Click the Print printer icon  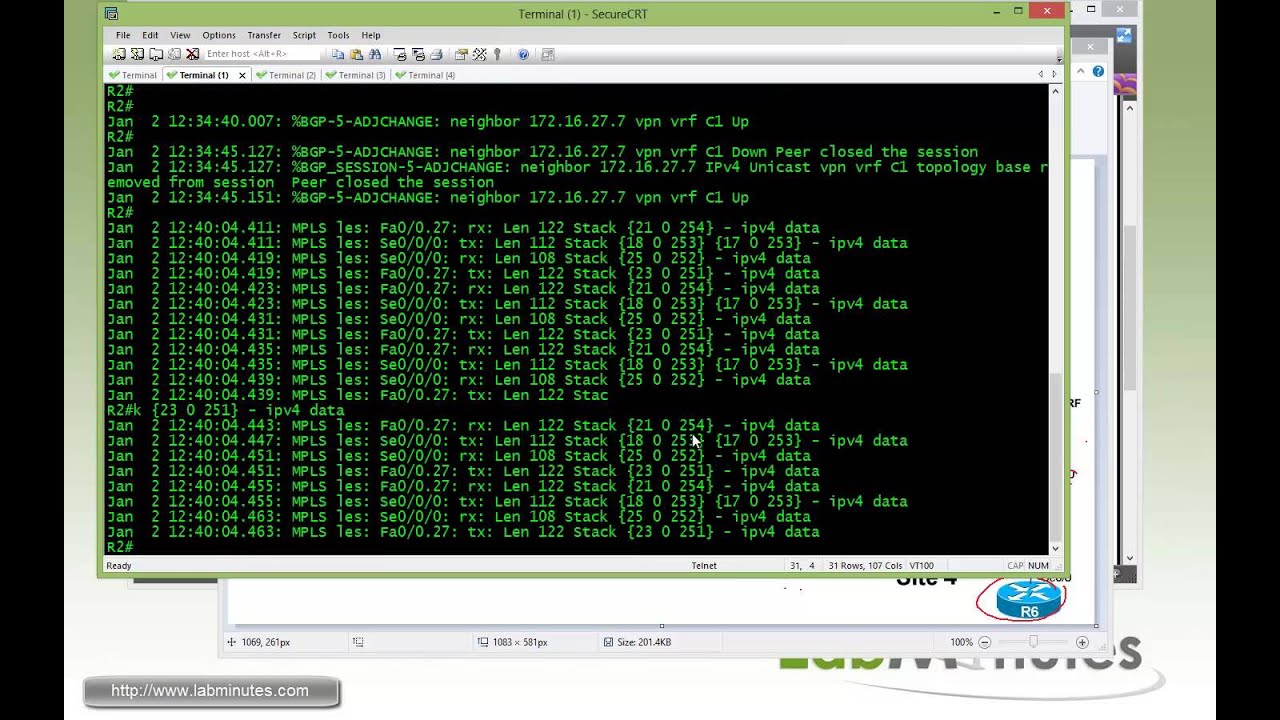[436, 54]
